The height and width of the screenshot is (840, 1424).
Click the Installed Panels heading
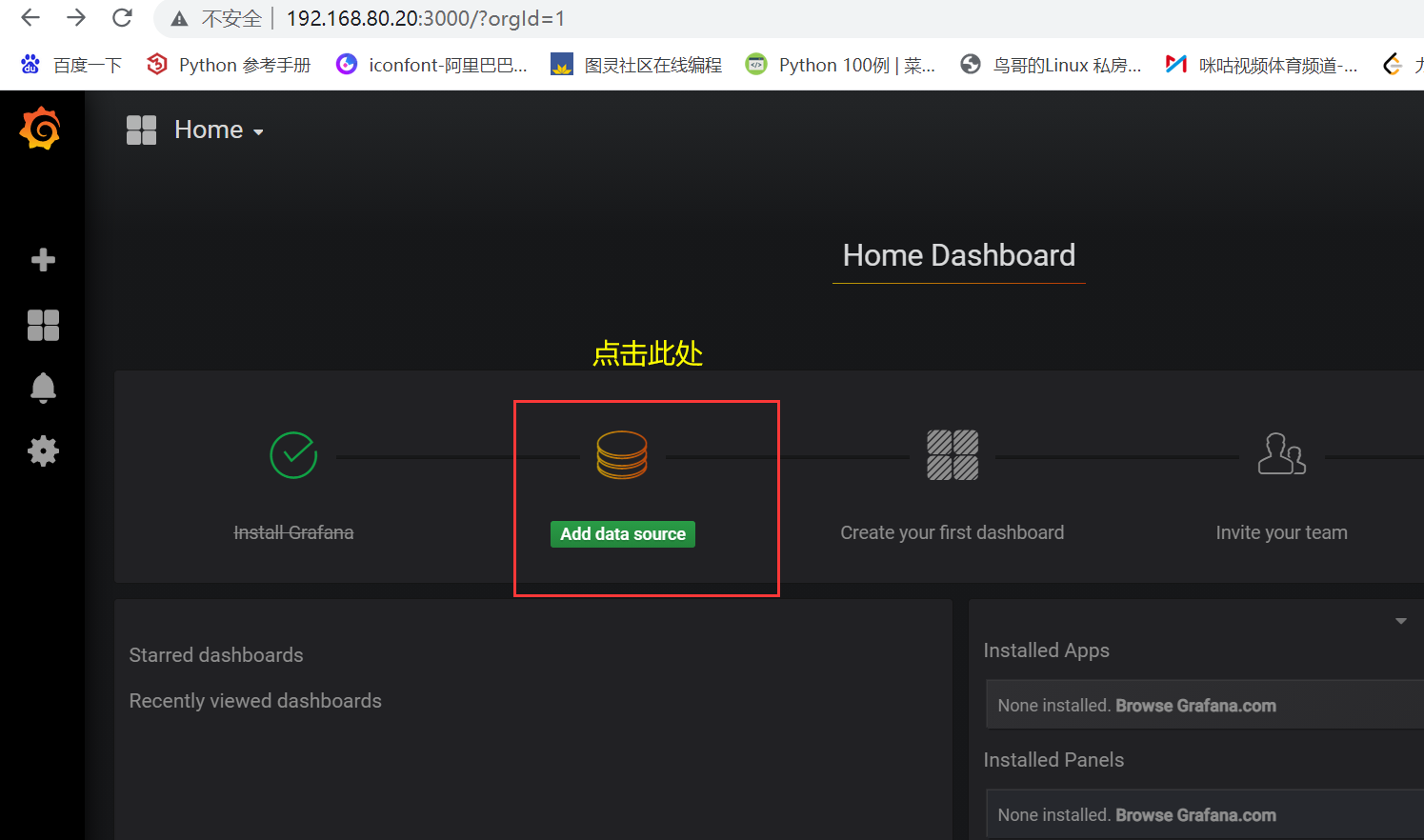point(1053,760)
